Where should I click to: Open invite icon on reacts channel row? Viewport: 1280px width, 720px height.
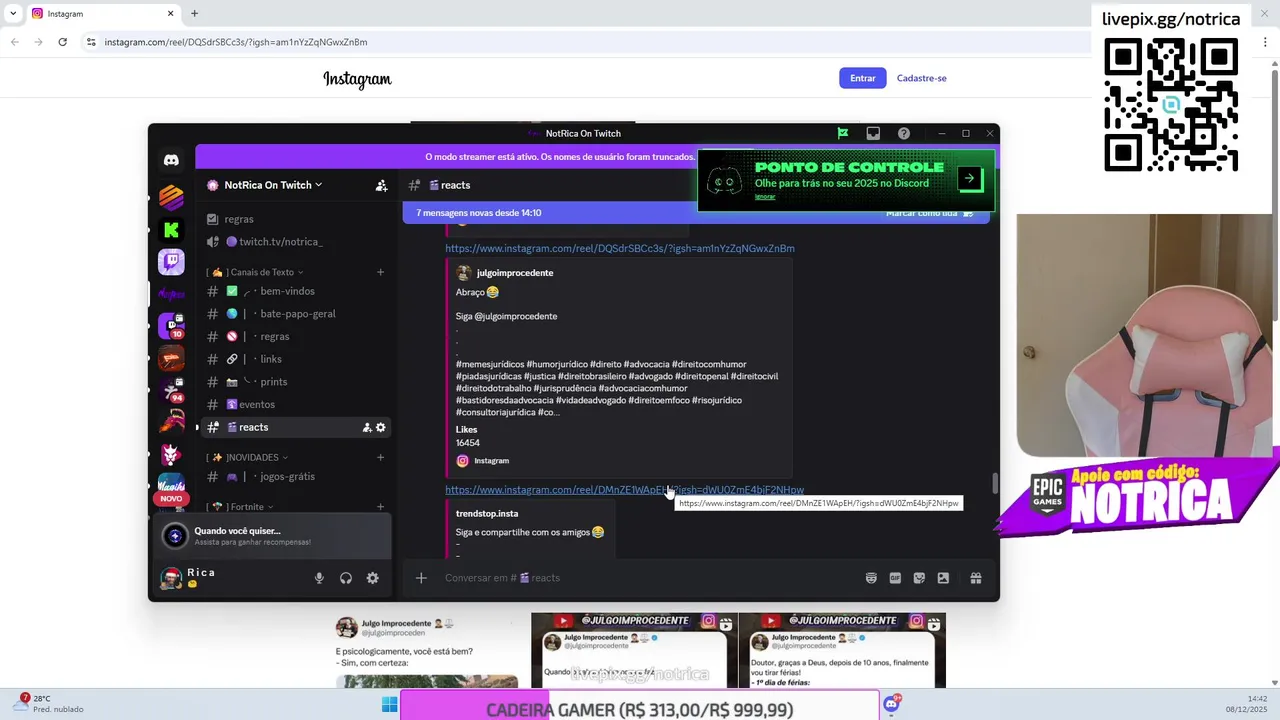[367, 427]
